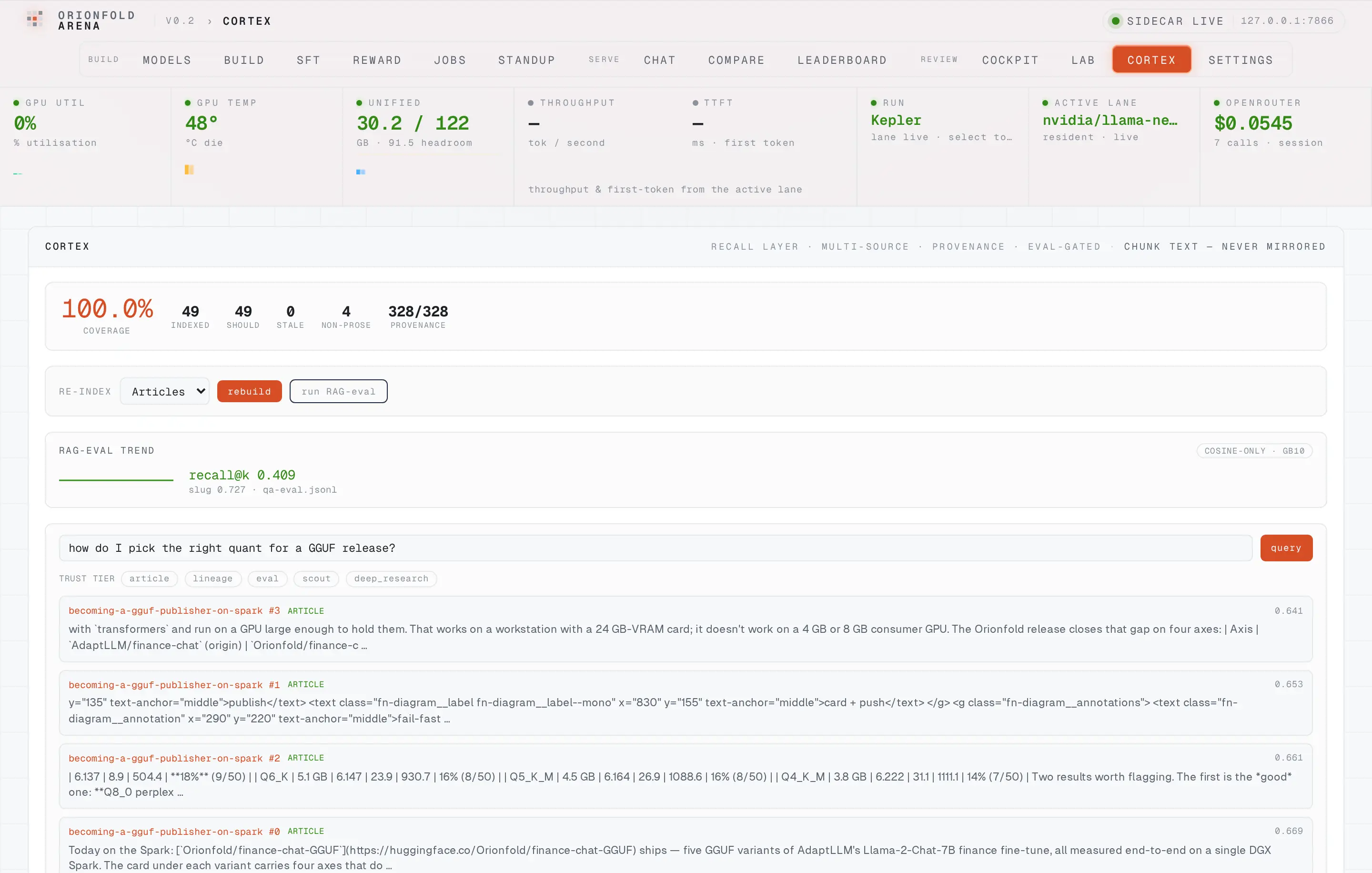The width and height of the screenshot is (1372, 873).
Task: Click the 0% GPU util value
Action: coord(25,123)
